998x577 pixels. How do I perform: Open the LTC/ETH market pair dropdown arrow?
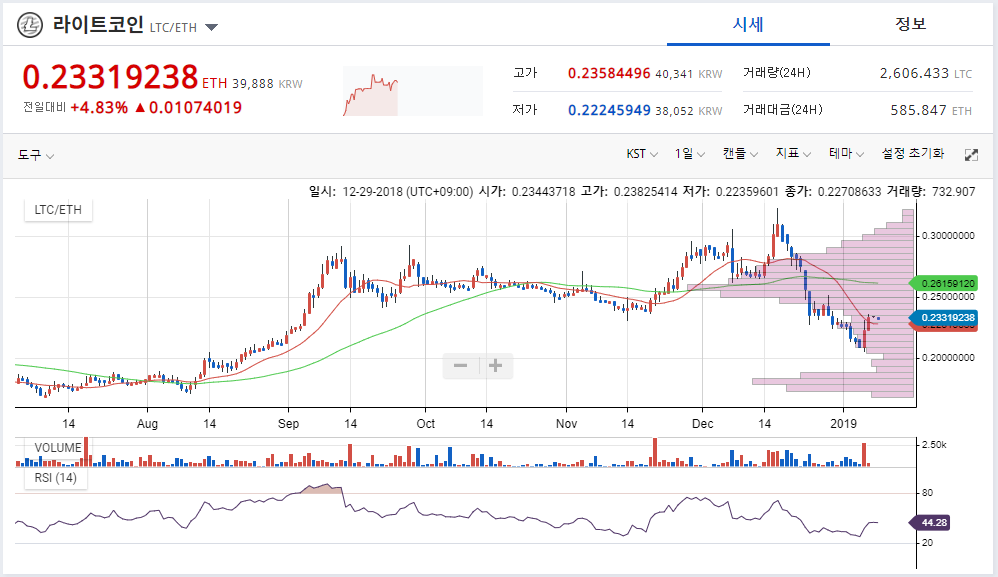click(211, 27)
